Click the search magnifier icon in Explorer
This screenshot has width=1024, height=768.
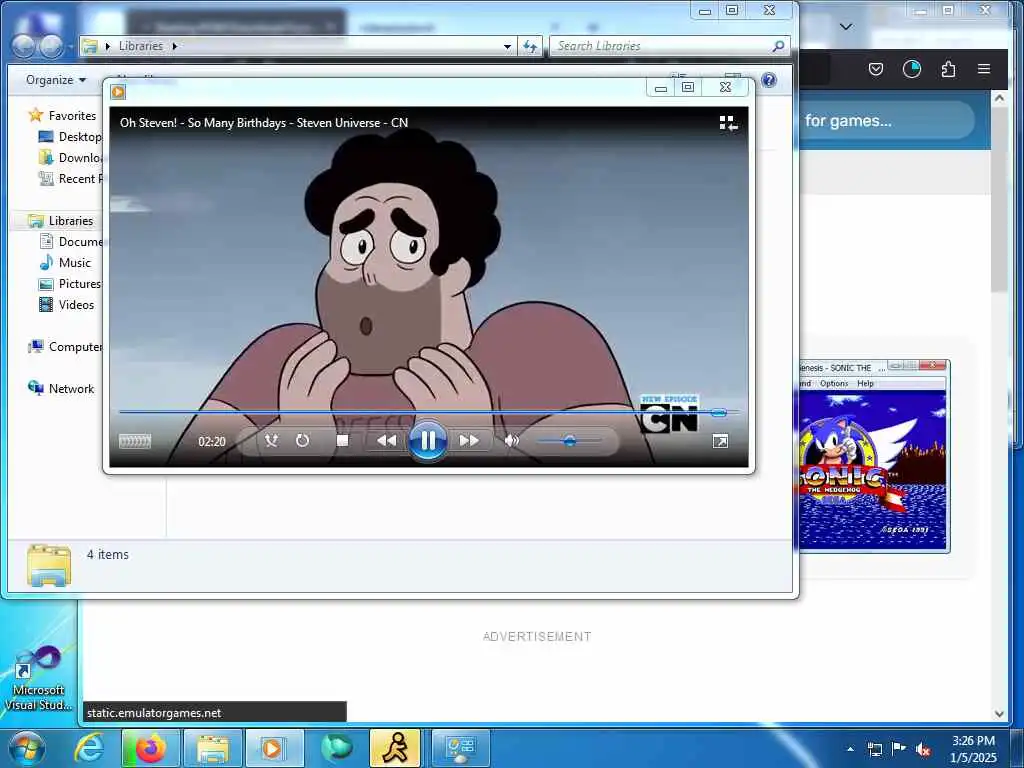(x=778, y=46)
